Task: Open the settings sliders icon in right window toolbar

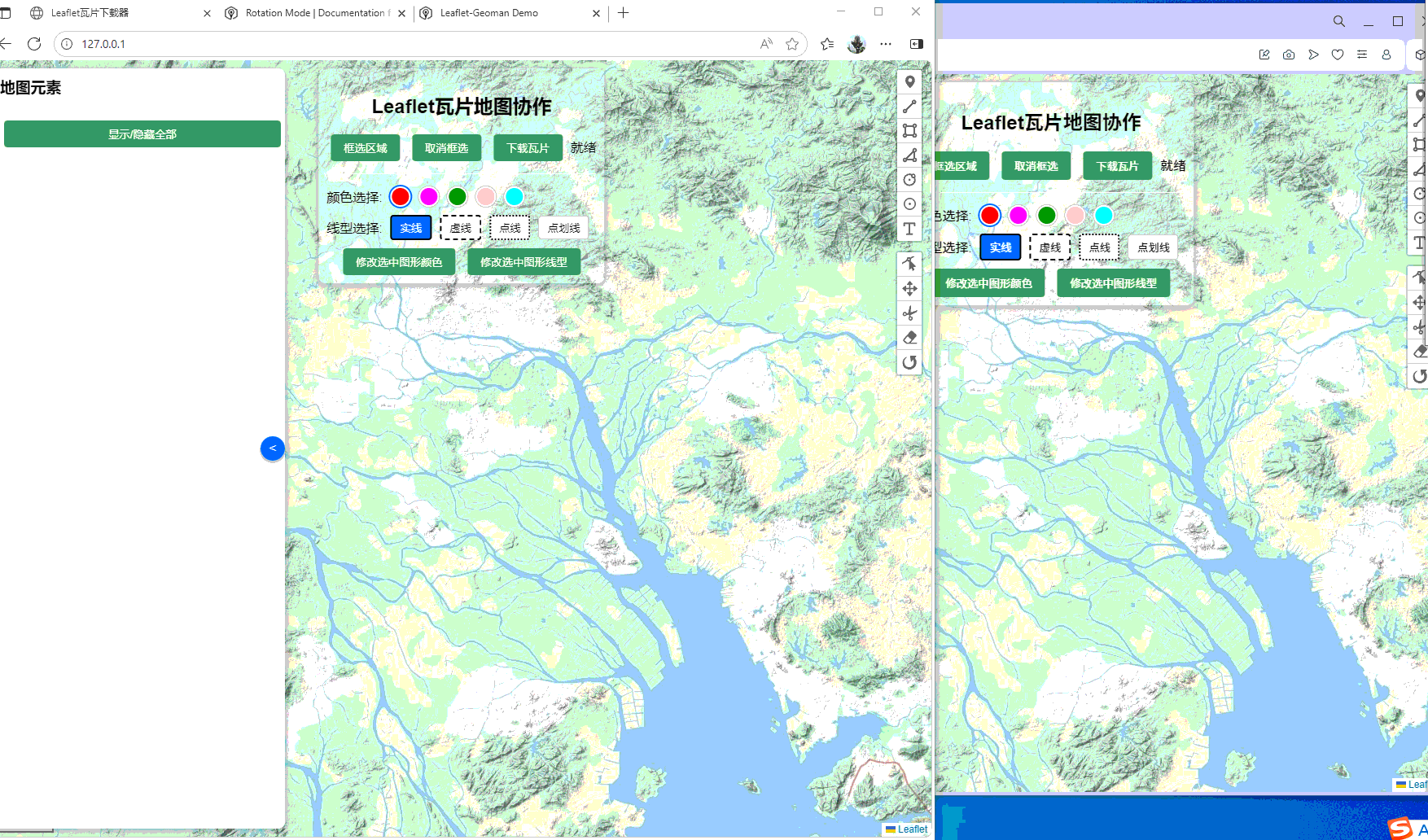Action: coord(1362,55)
